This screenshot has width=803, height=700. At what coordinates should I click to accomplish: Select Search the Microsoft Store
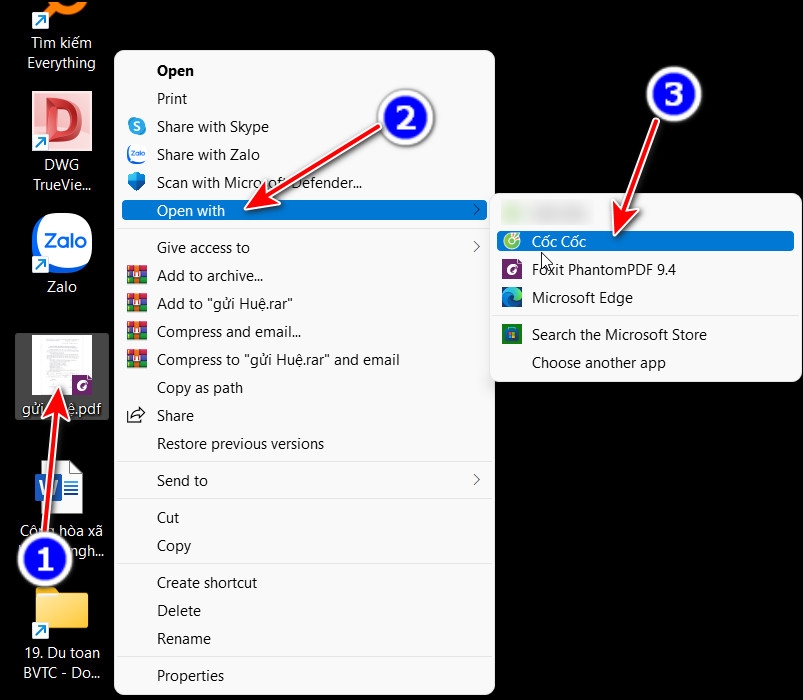pyautogui.click(x=645, y=334)
